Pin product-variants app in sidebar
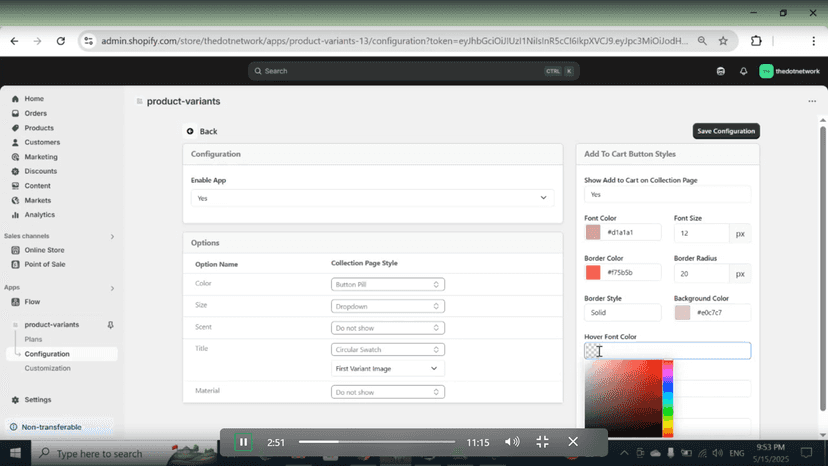This screenshot has height=466, width=828. (110, 325)
